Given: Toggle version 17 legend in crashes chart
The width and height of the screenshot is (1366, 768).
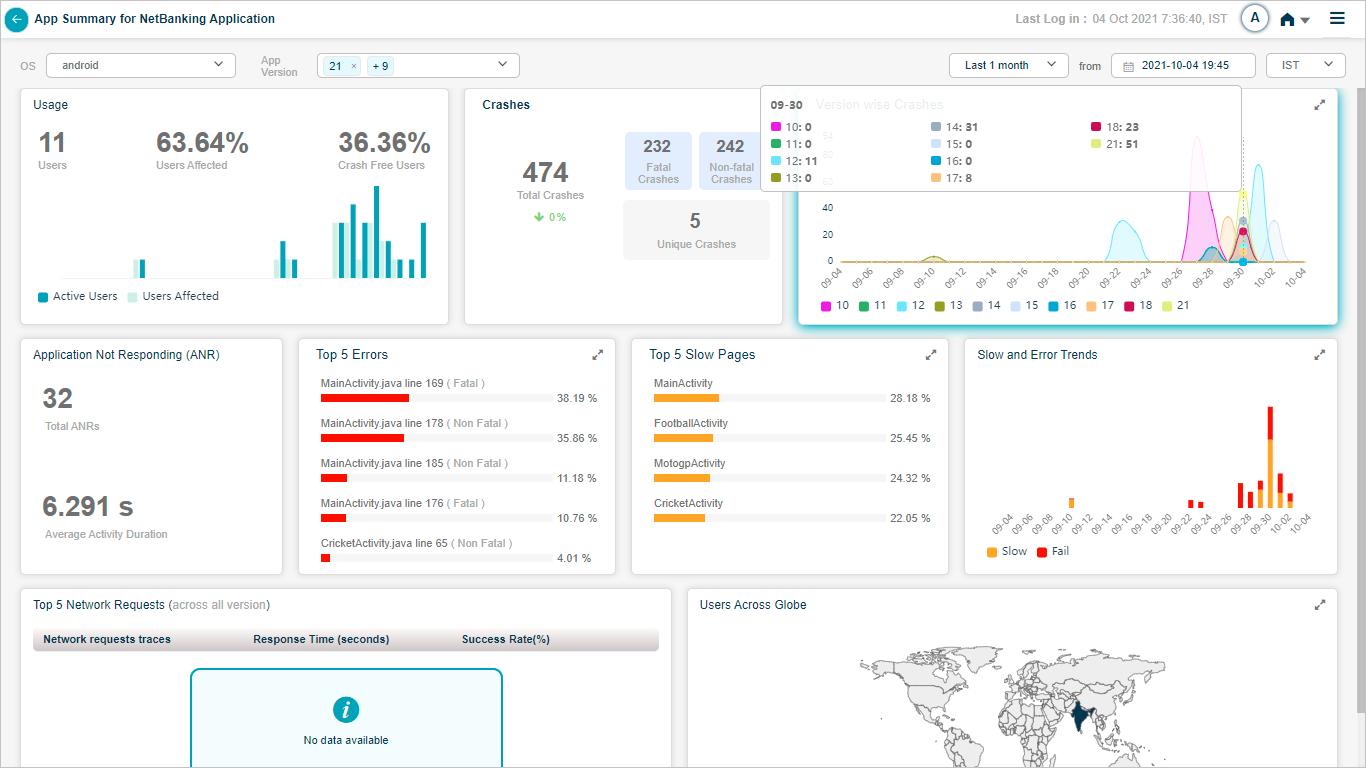Looking at the screenshot, I should click(x=1101, y=305).
